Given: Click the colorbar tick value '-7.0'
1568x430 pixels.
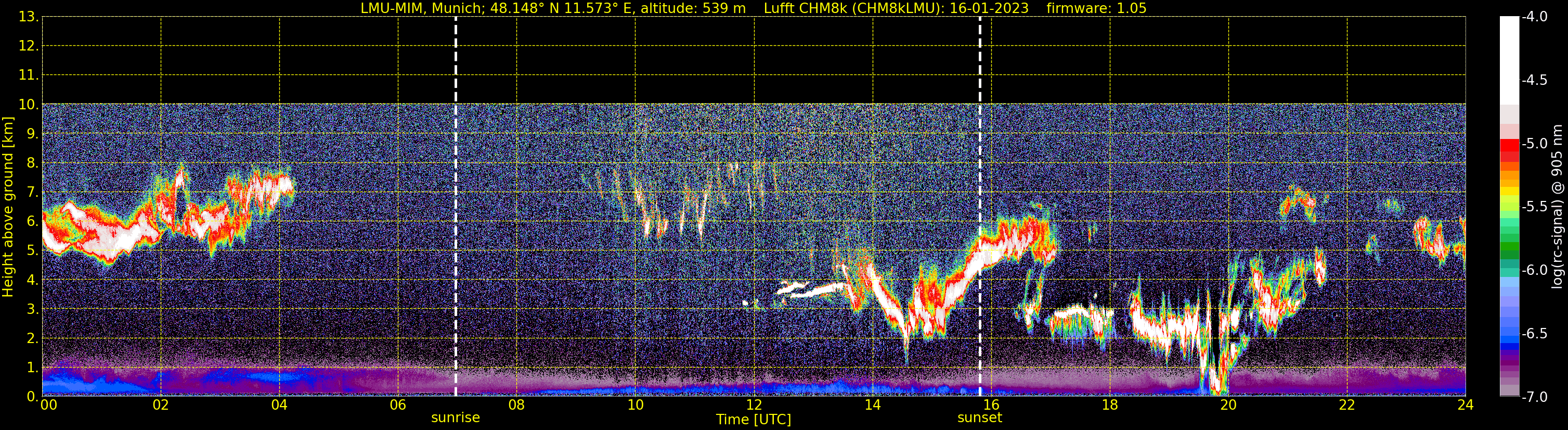Looking at the screenshot, I should point(1534,397).
